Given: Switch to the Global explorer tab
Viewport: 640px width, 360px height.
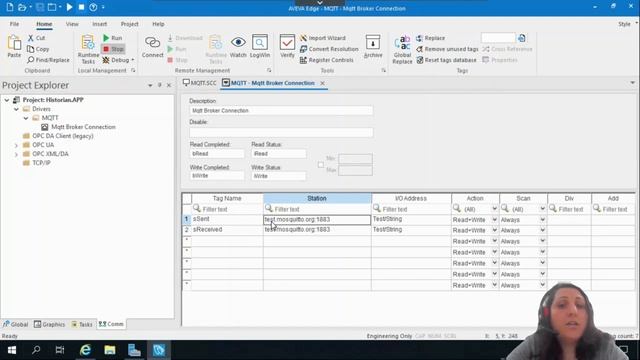Looking at the screenshot, I should 16,324.
